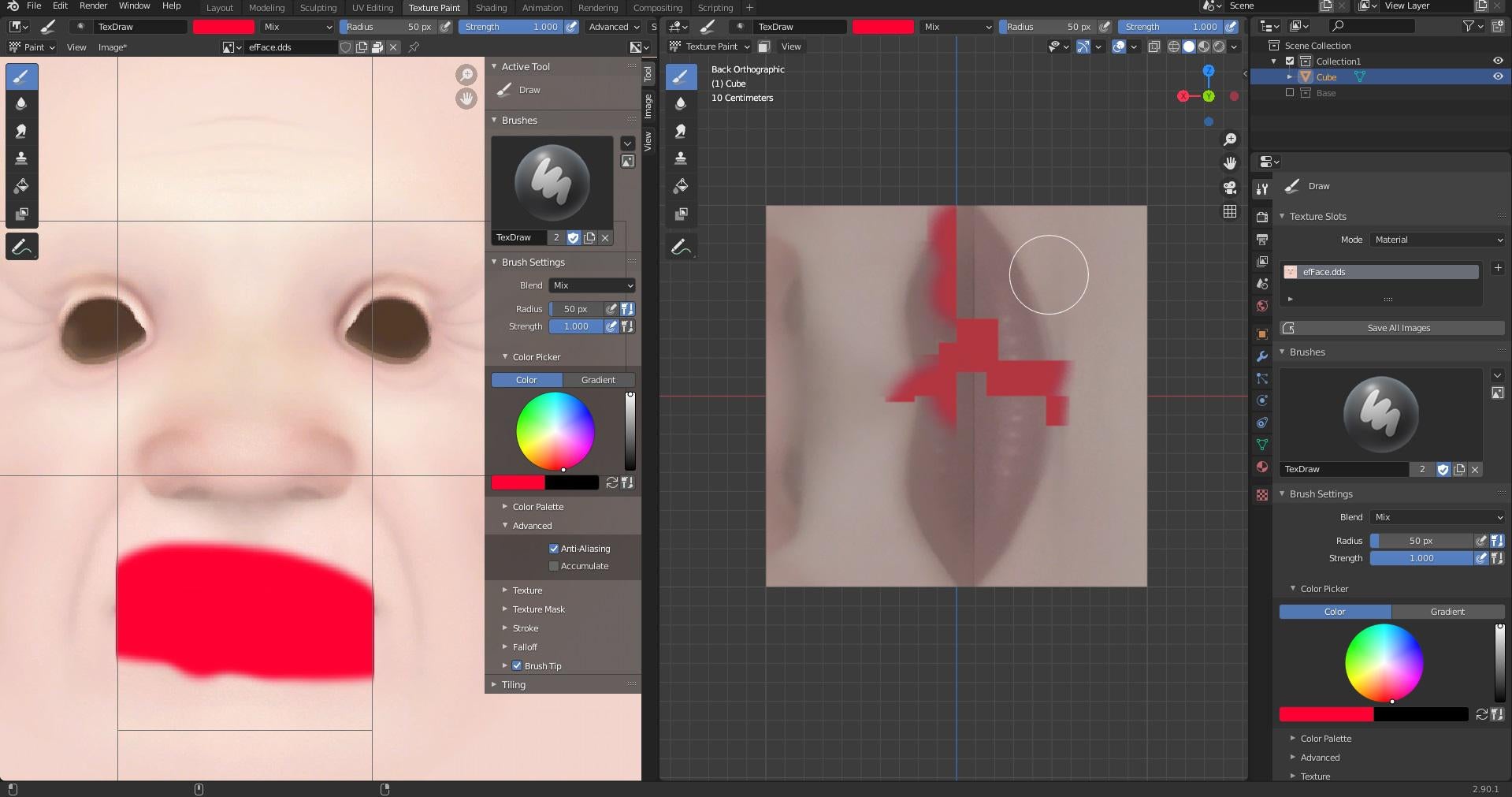Expand Texture Mask panel
Viewport: 1512px width, 797px height.
(539, 609)
